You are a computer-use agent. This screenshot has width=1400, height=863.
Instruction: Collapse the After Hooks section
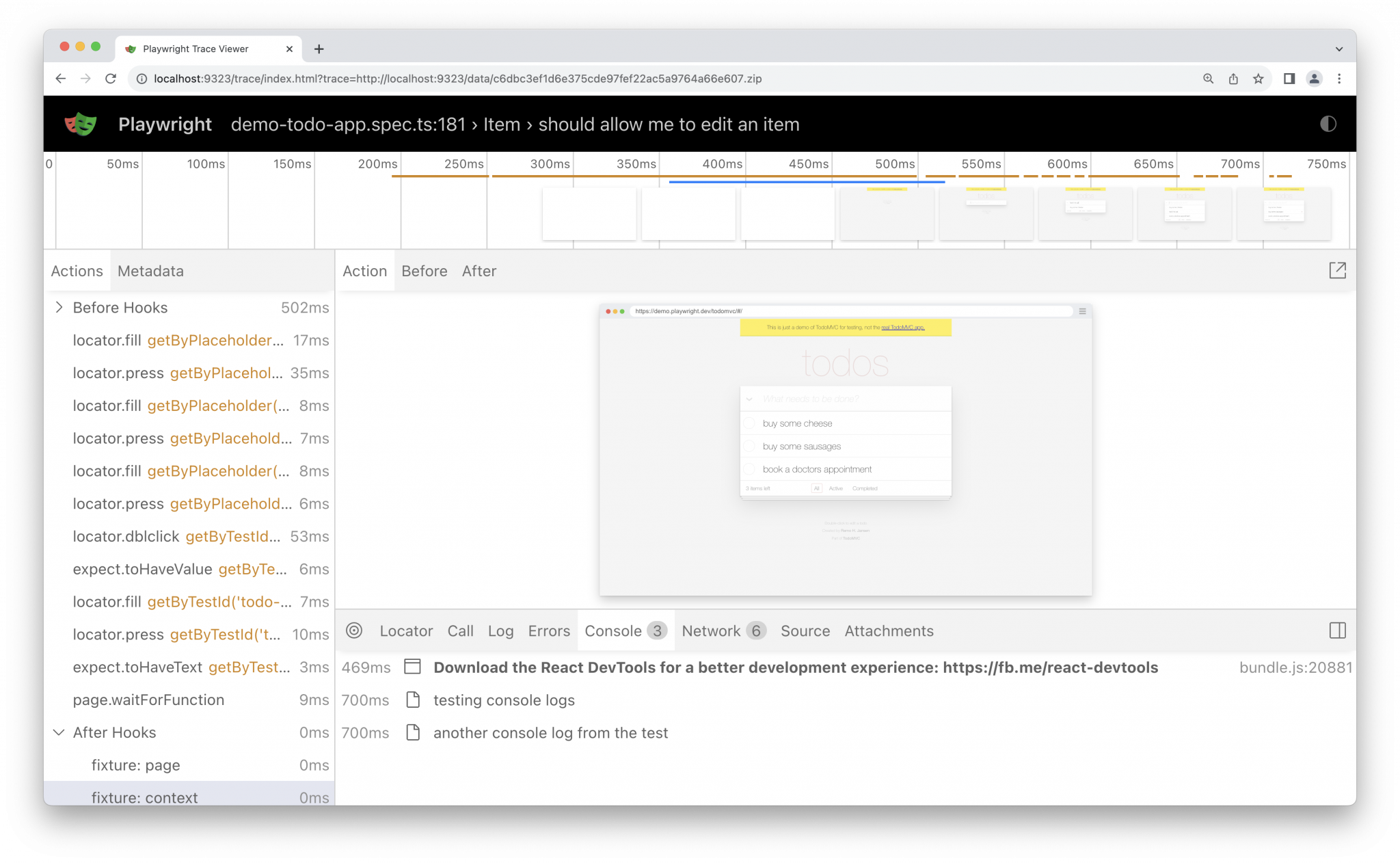pos(59,732)
